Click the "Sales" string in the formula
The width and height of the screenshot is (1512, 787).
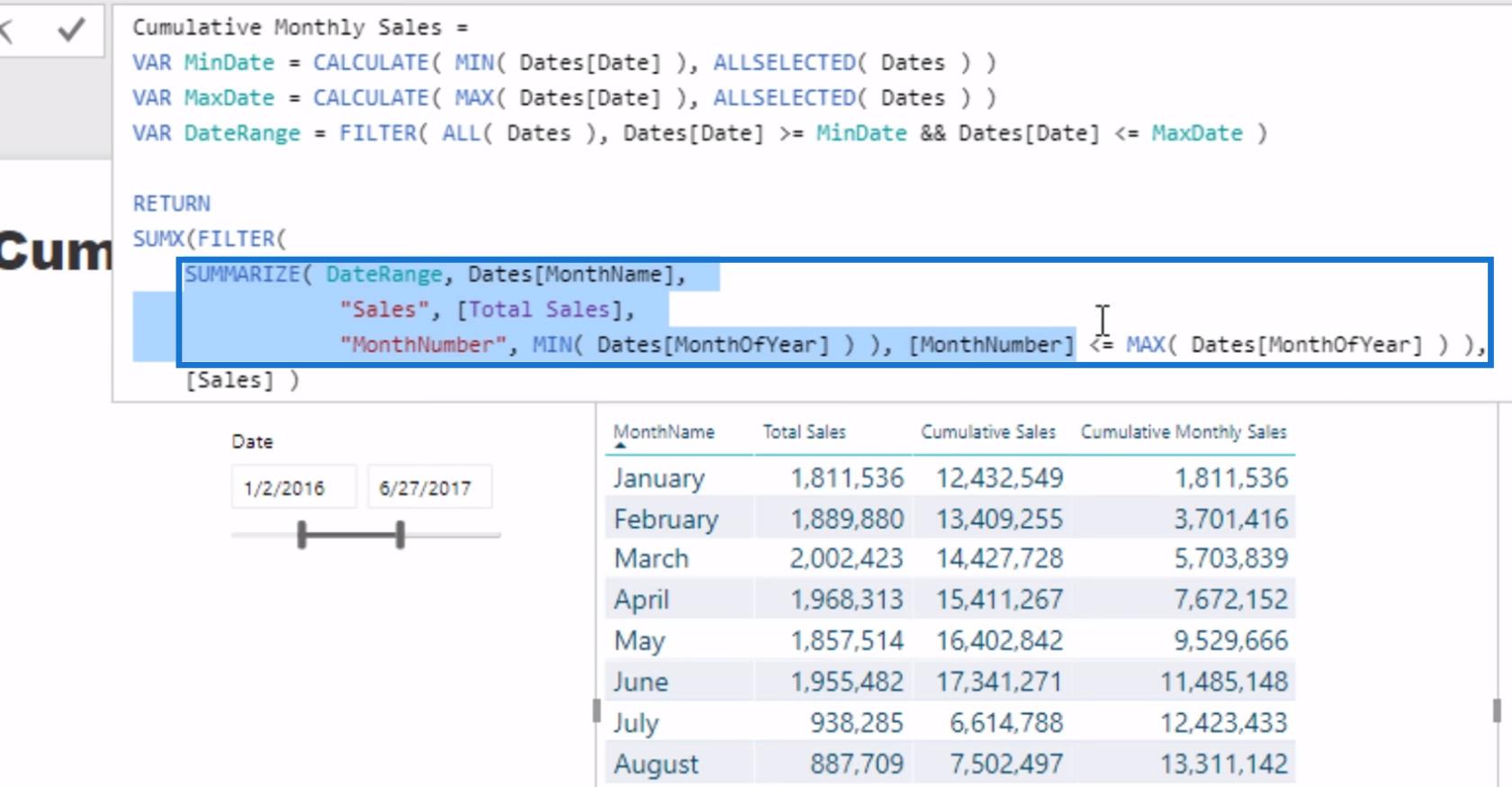pyautogui.click(x=384, y=310)
